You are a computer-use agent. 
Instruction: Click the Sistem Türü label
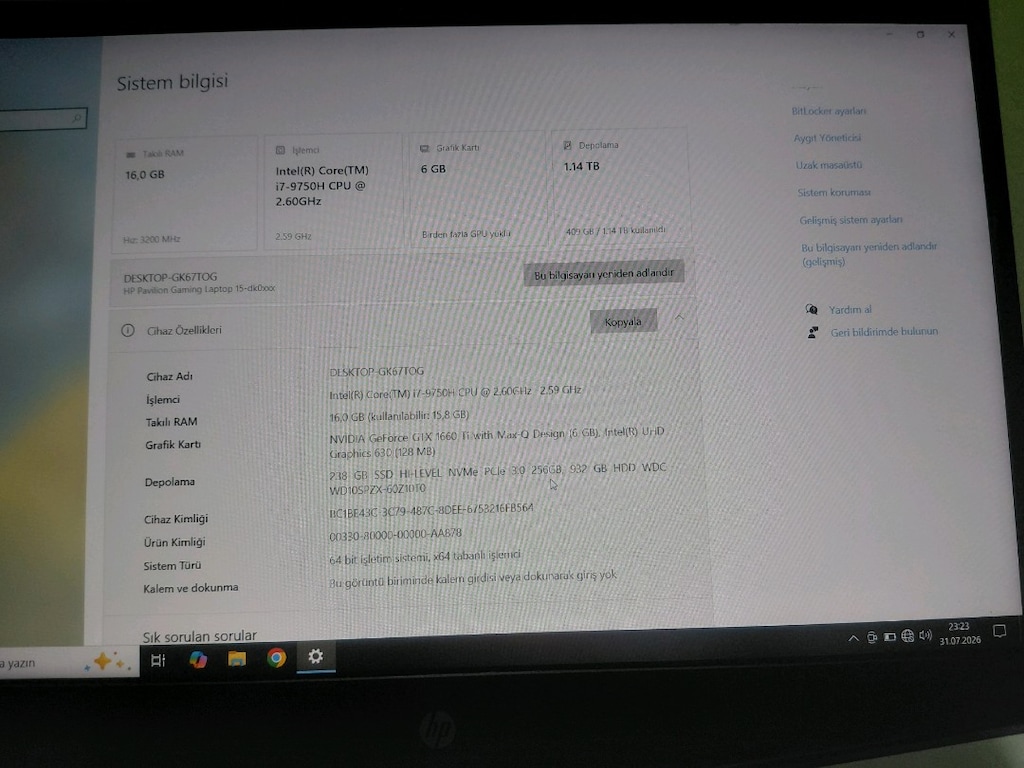pos(172,566)
